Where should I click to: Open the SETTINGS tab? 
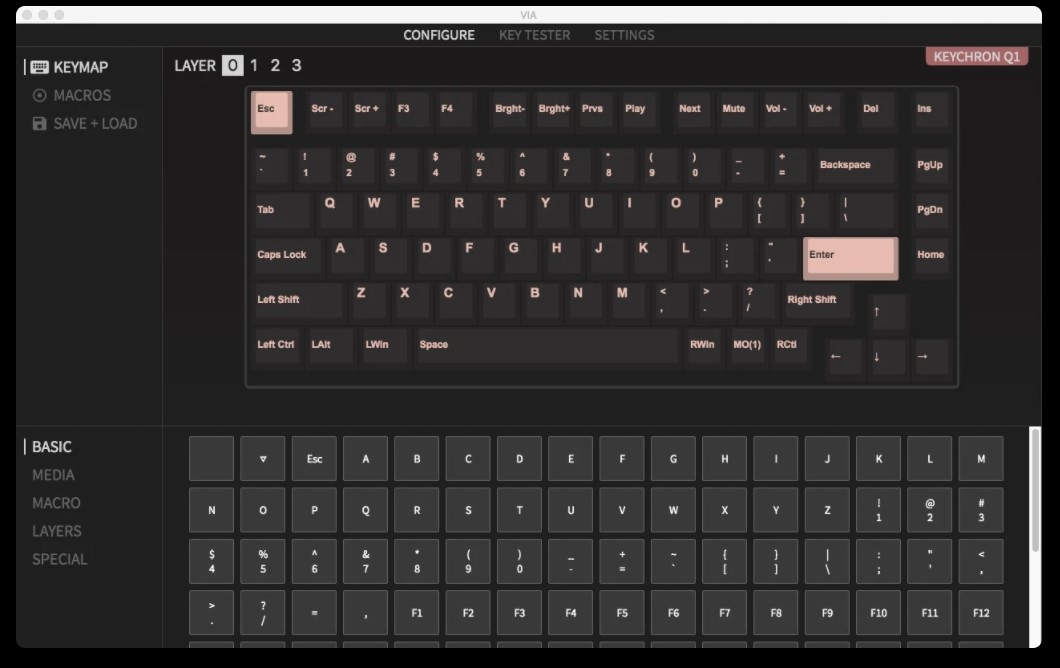tap(624, 35)
